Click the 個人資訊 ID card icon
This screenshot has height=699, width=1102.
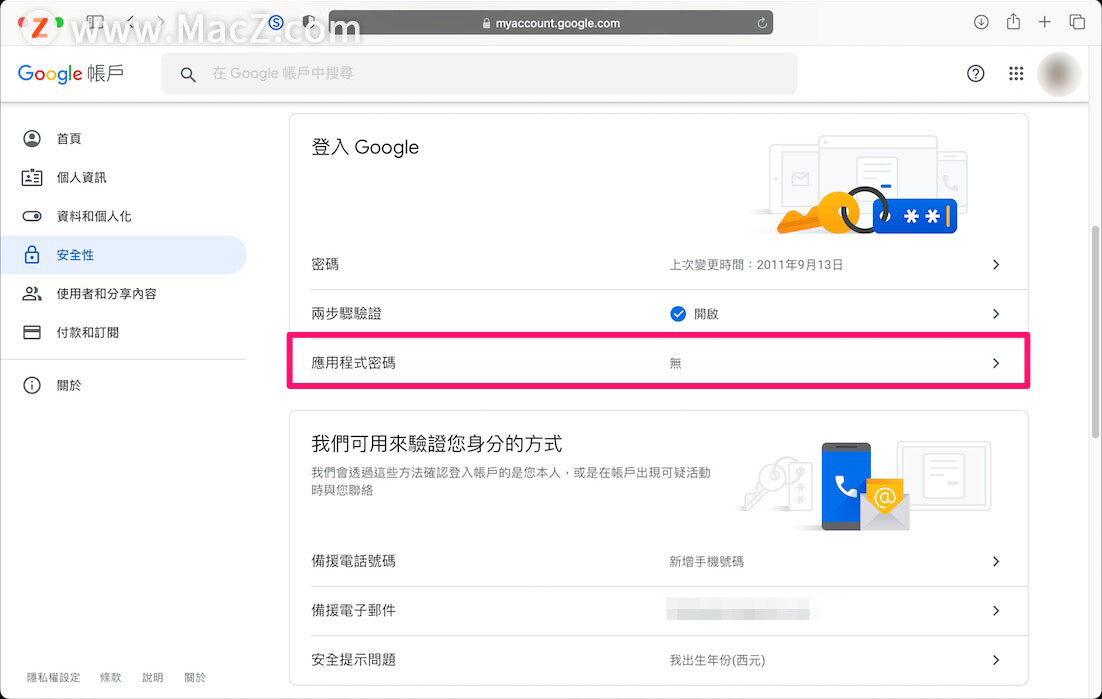(32, 177)
